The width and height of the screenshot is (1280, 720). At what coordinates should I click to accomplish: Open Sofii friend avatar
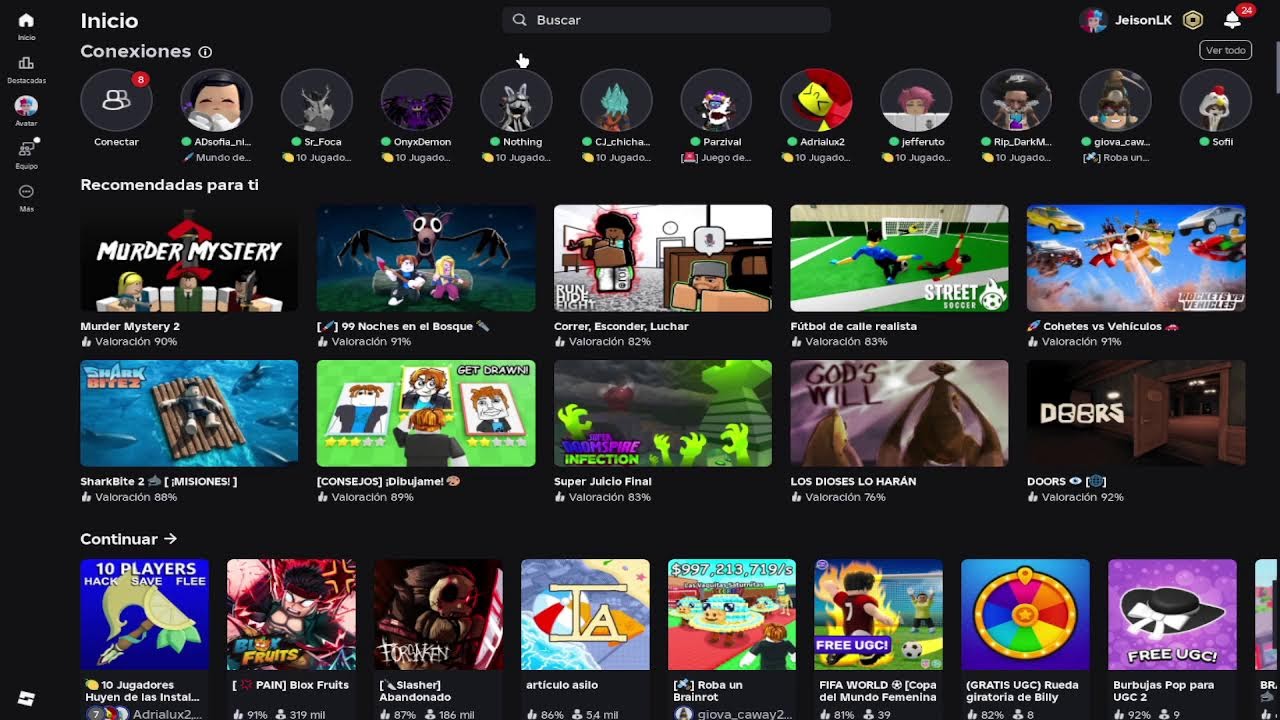(1216, 100)
